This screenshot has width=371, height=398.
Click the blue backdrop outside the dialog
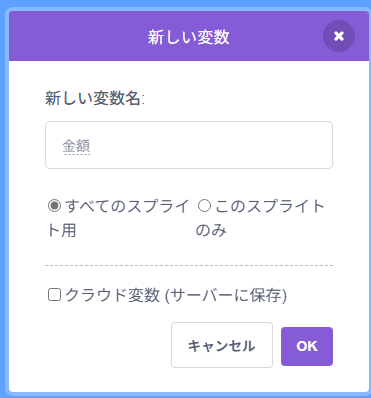click(x=4, y=200)
